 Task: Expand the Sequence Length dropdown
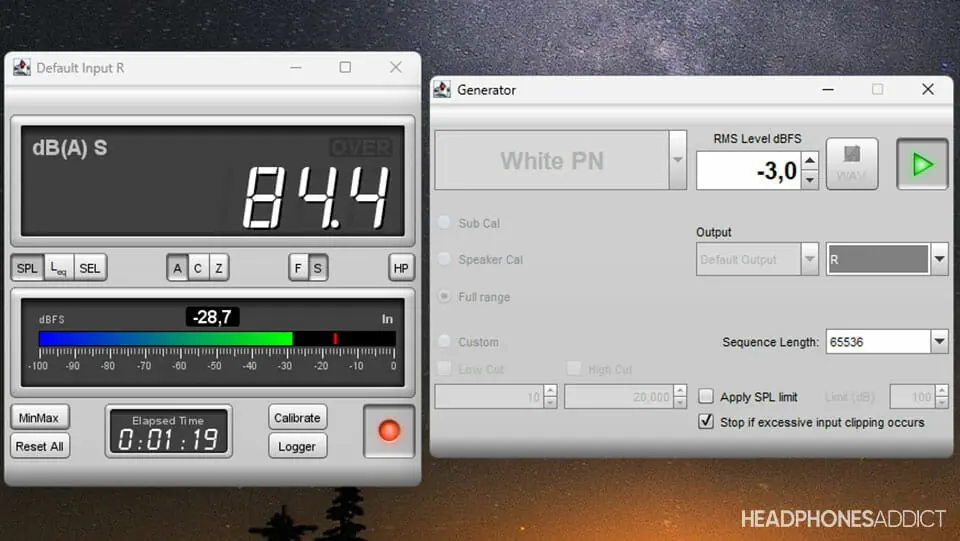(939, 341)
